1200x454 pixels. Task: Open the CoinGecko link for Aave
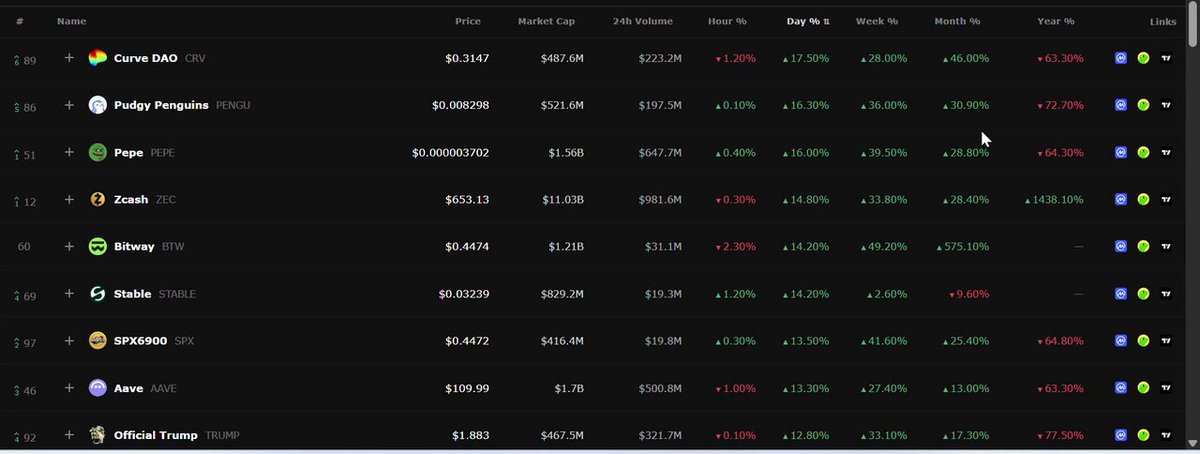(x=1143, y=388)
